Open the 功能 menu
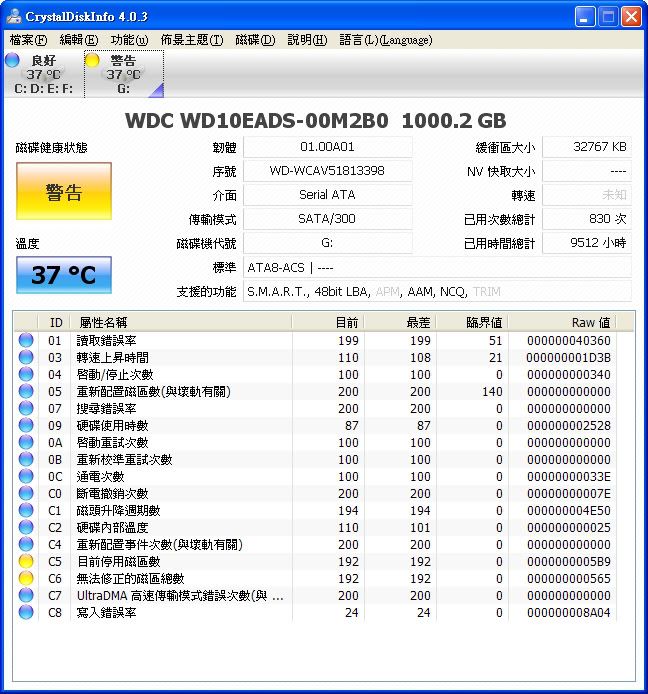Viewport: 648px width, 694px height. 129,40
